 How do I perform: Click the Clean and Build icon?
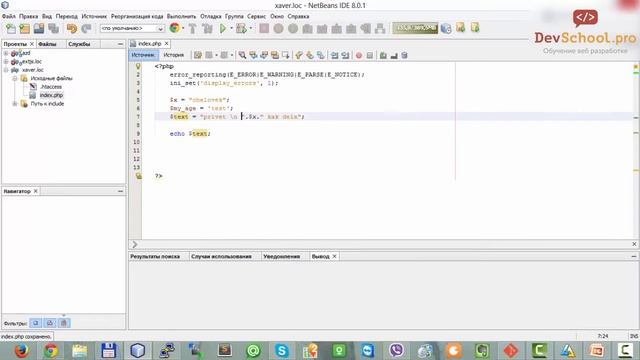point(207,29)
